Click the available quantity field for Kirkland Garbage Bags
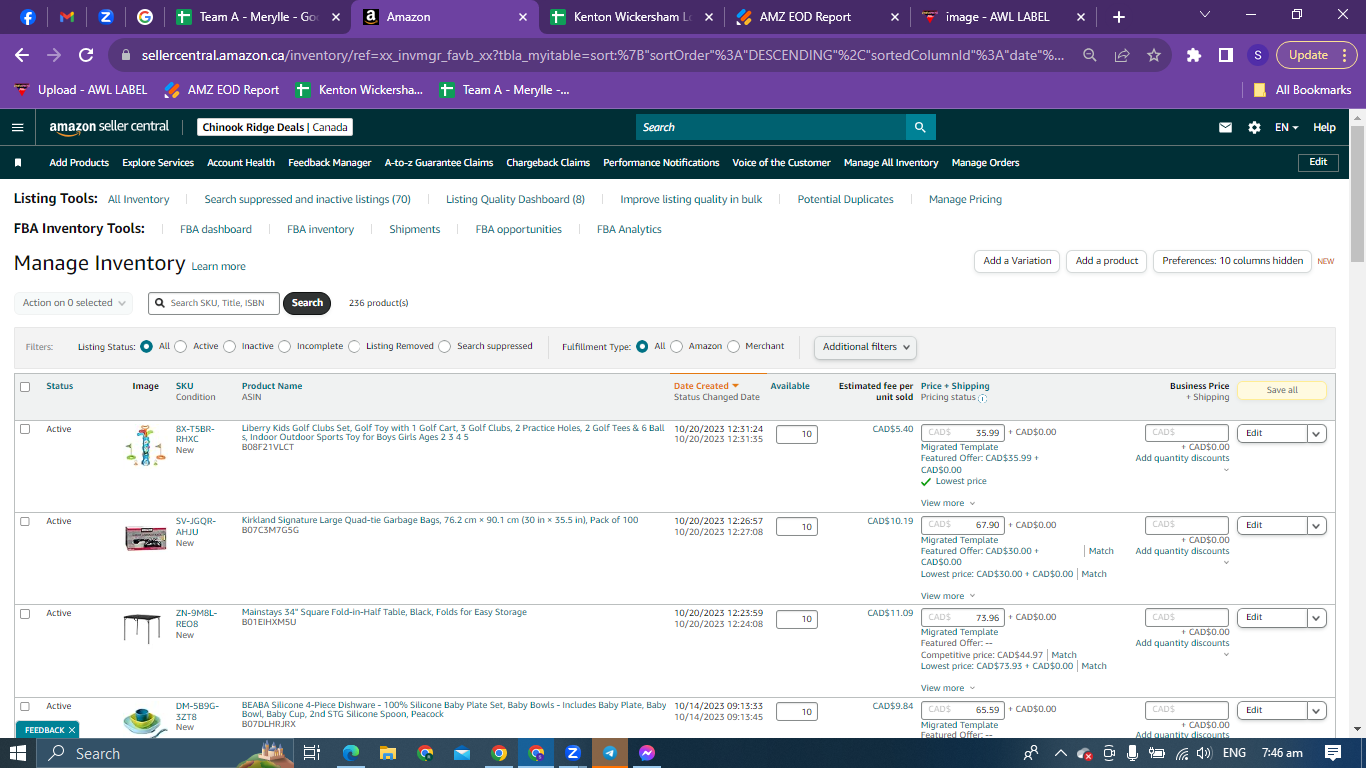1366x768 pixels. 796,526
